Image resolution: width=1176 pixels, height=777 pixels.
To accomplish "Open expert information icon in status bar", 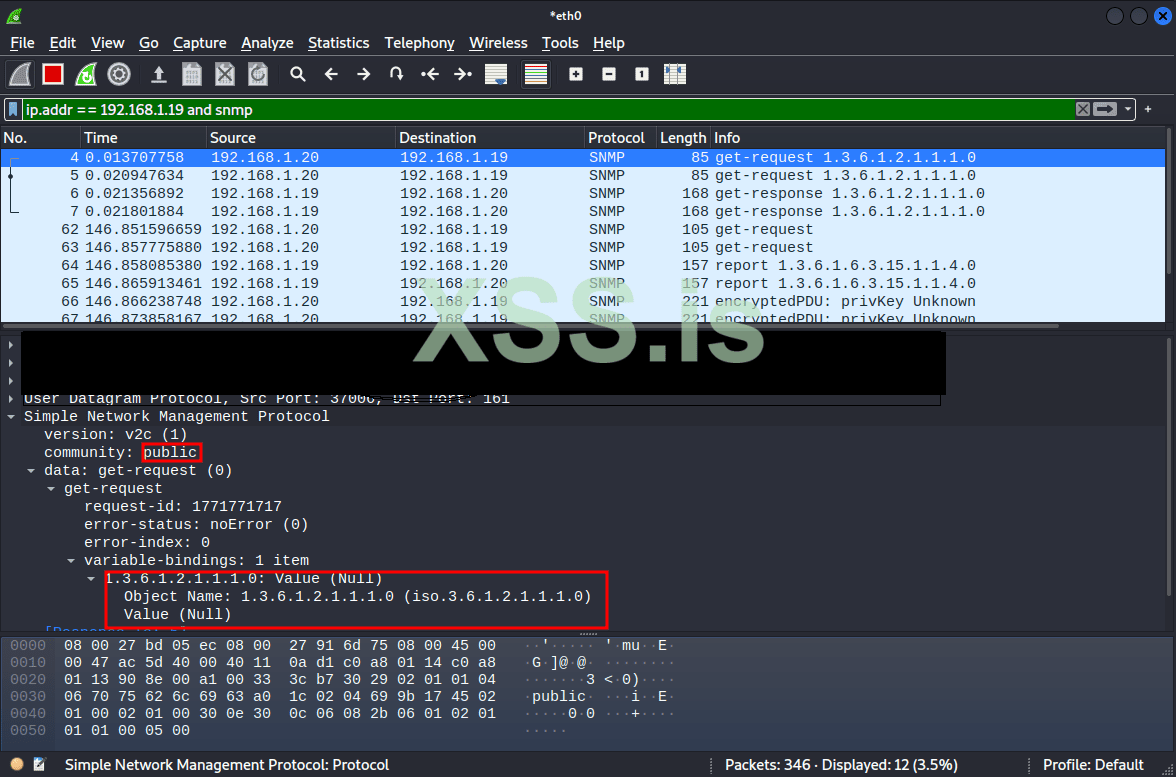I will [17, 765].
